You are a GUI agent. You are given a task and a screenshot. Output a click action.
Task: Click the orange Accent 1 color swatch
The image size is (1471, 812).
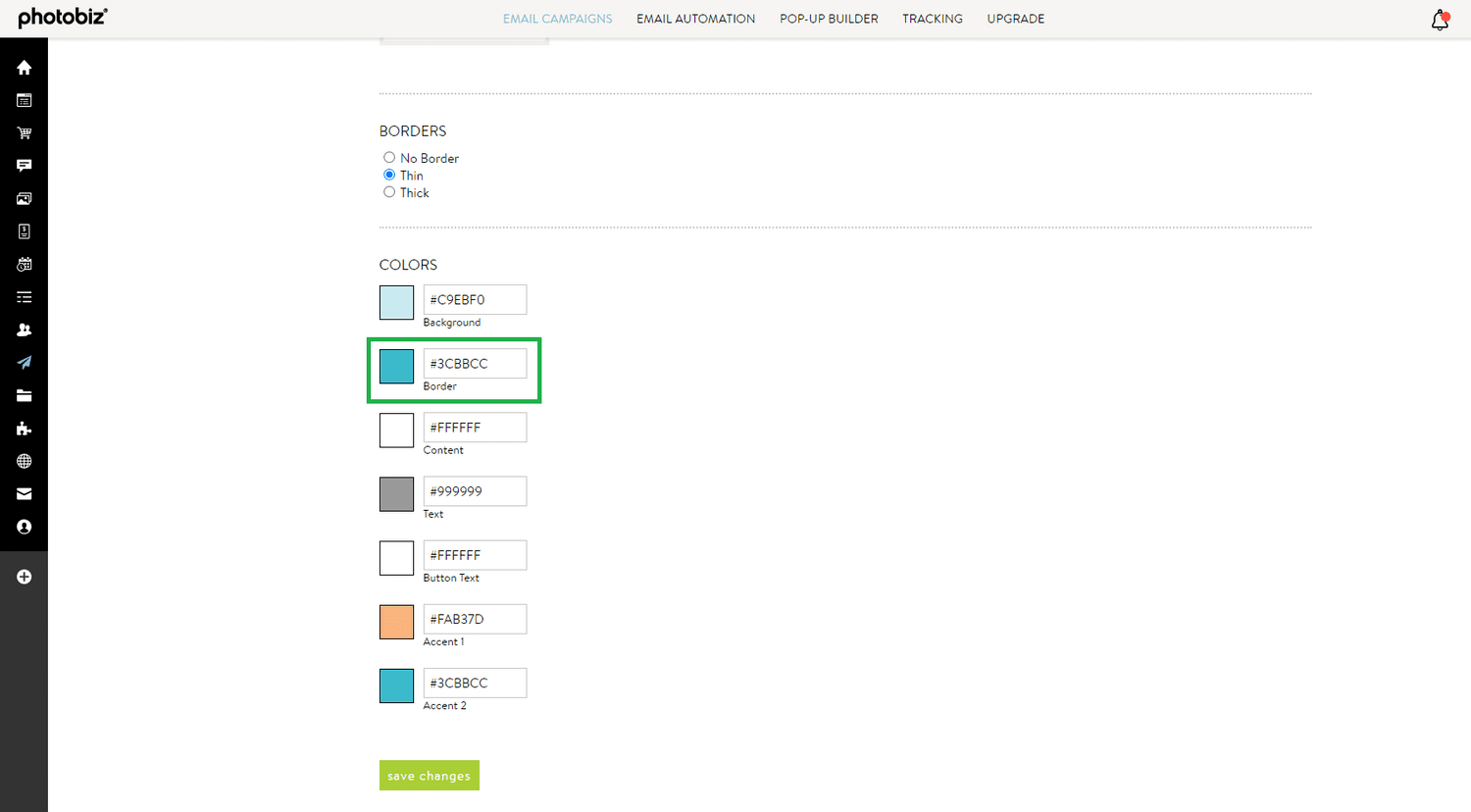pos(396,622)
